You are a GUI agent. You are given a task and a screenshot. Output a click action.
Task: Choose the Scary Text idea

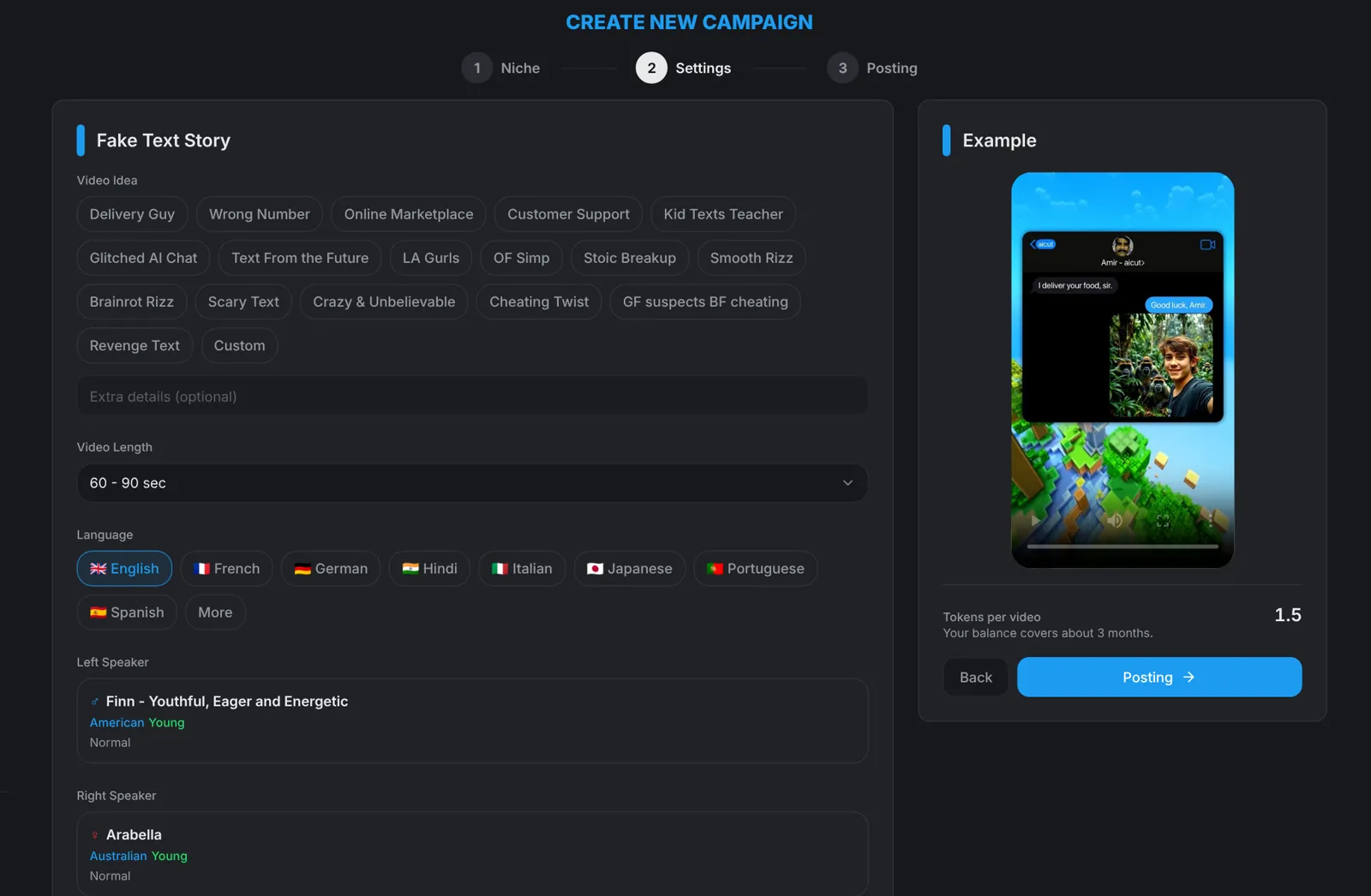(243, 302)
